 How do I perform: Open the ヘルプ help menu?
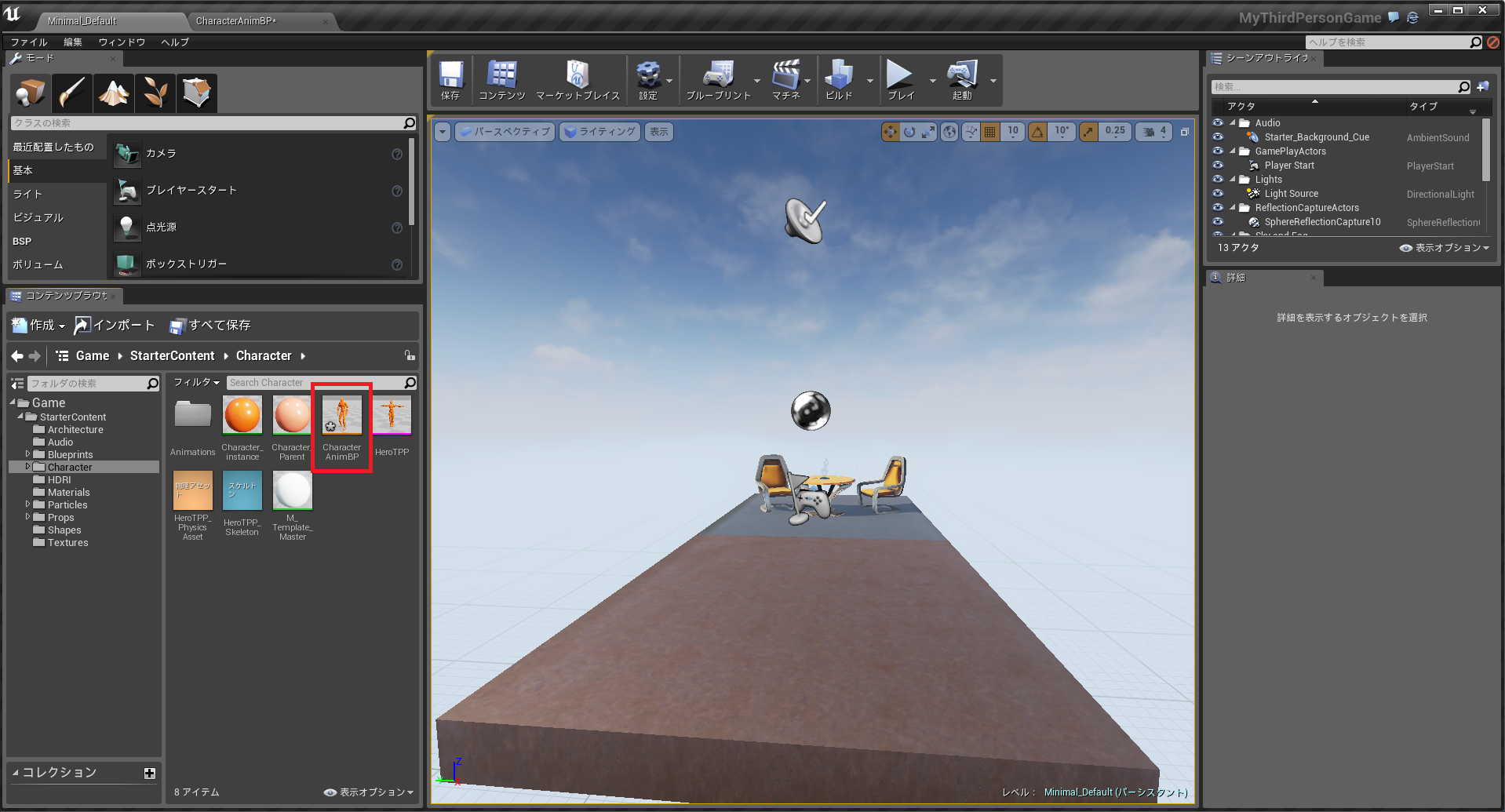pyautogui.click(x=175, y=42)
